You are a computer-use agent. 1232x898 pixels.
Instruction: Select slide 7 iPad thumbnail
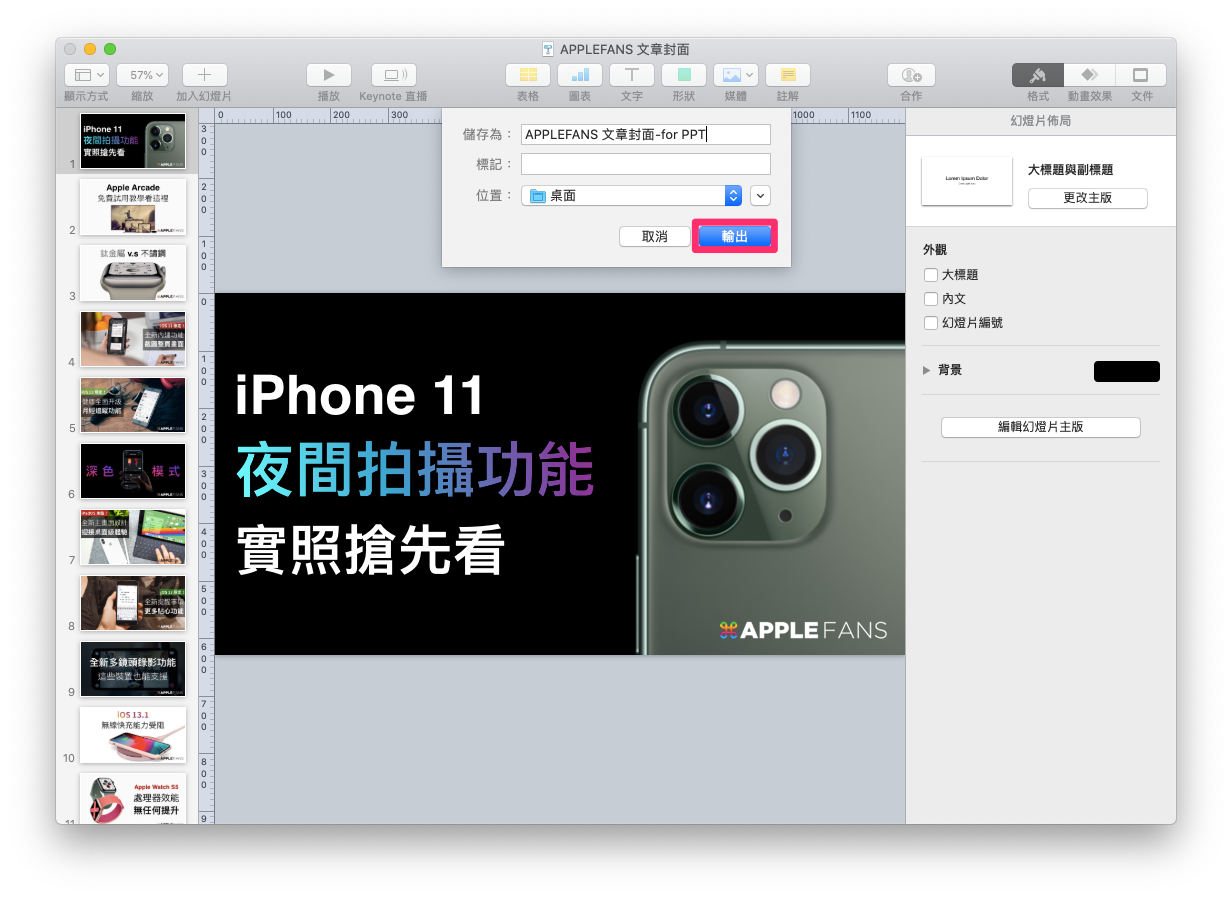[x=133, y=537]
